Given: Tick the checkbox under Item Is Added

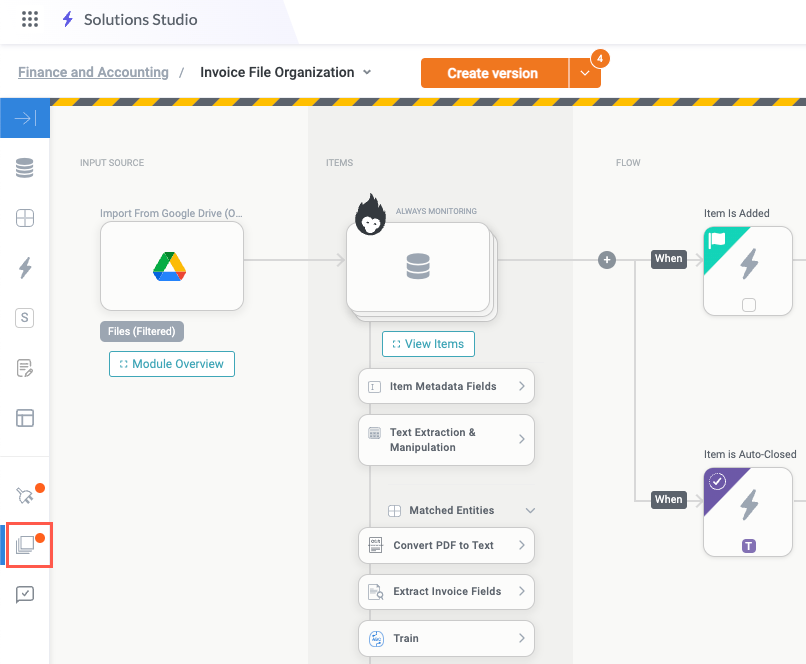Looking at the screenshot, I should coord(748,305).
